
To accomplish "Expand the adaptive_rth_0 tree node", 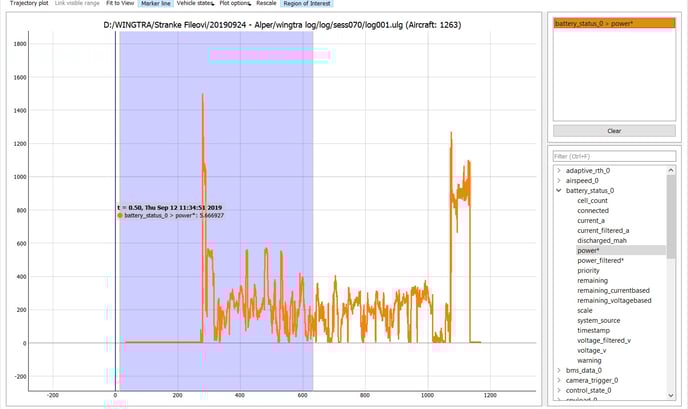I will (x=557, y=171).
